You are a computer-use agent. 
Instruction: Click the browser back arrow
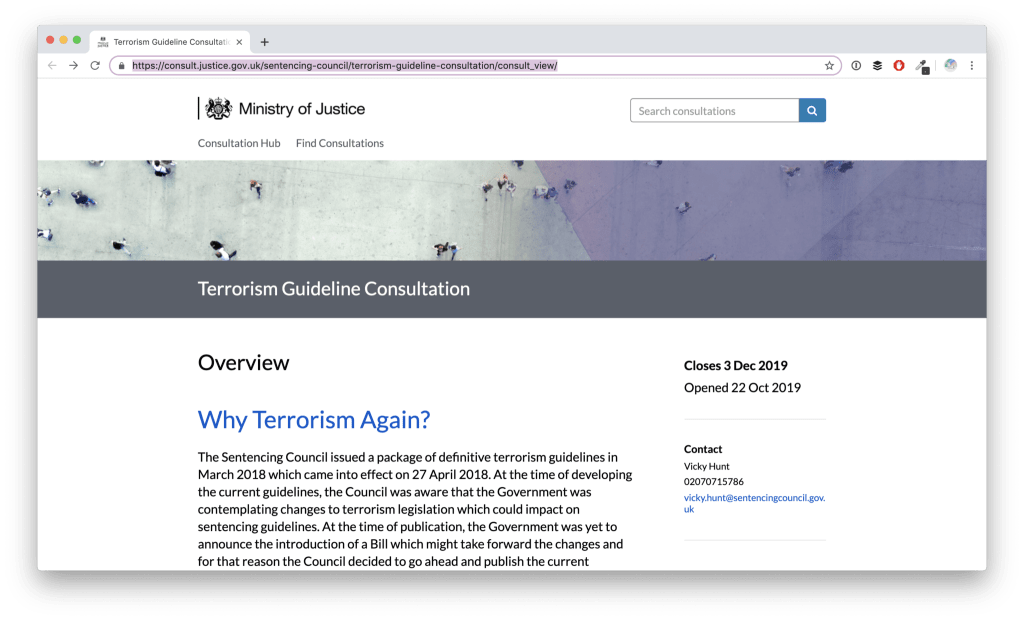52,65
